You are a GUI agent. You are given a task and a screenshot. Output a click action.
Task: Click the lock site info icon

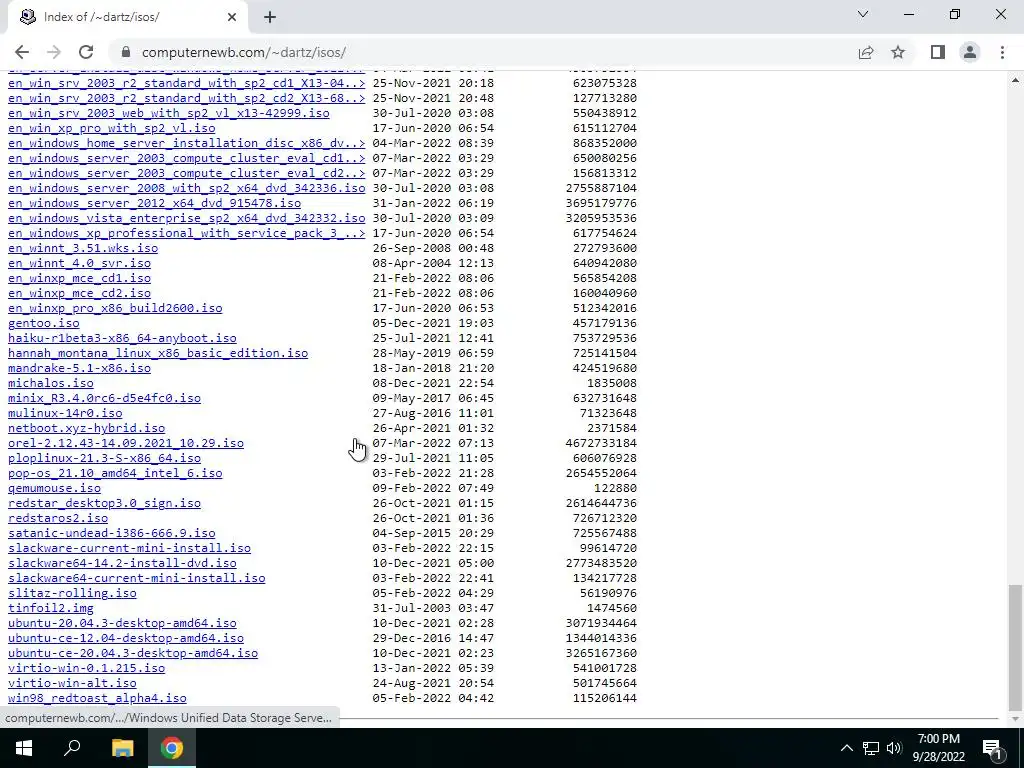click(126, 52)
